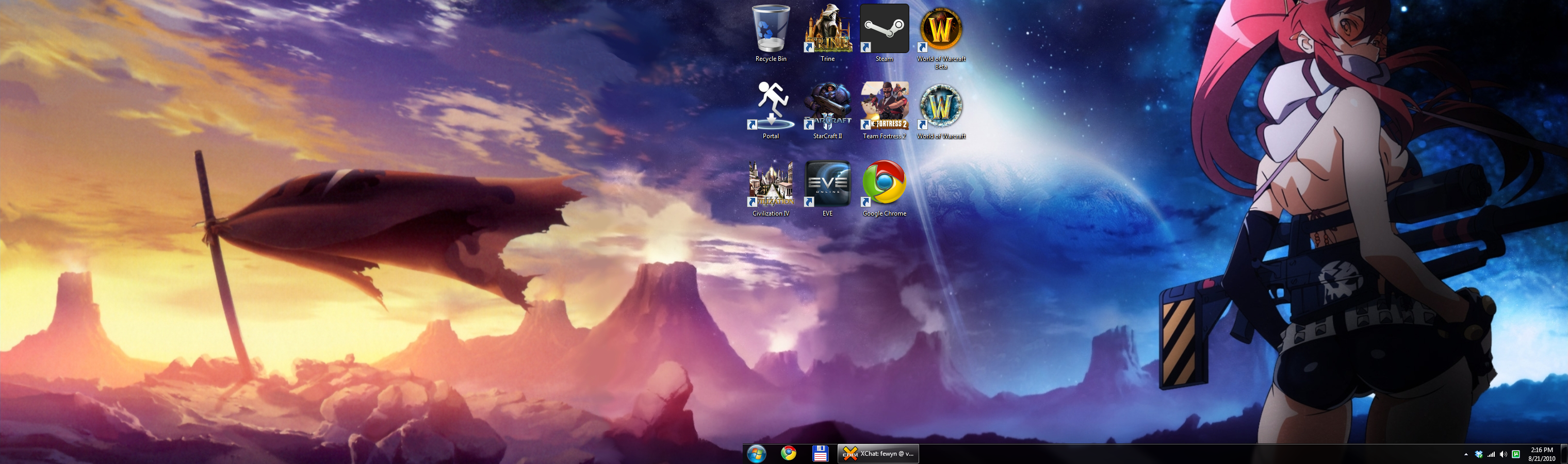
Task: Open the volume speaker tray control
Action: (x=1503, y=454)
